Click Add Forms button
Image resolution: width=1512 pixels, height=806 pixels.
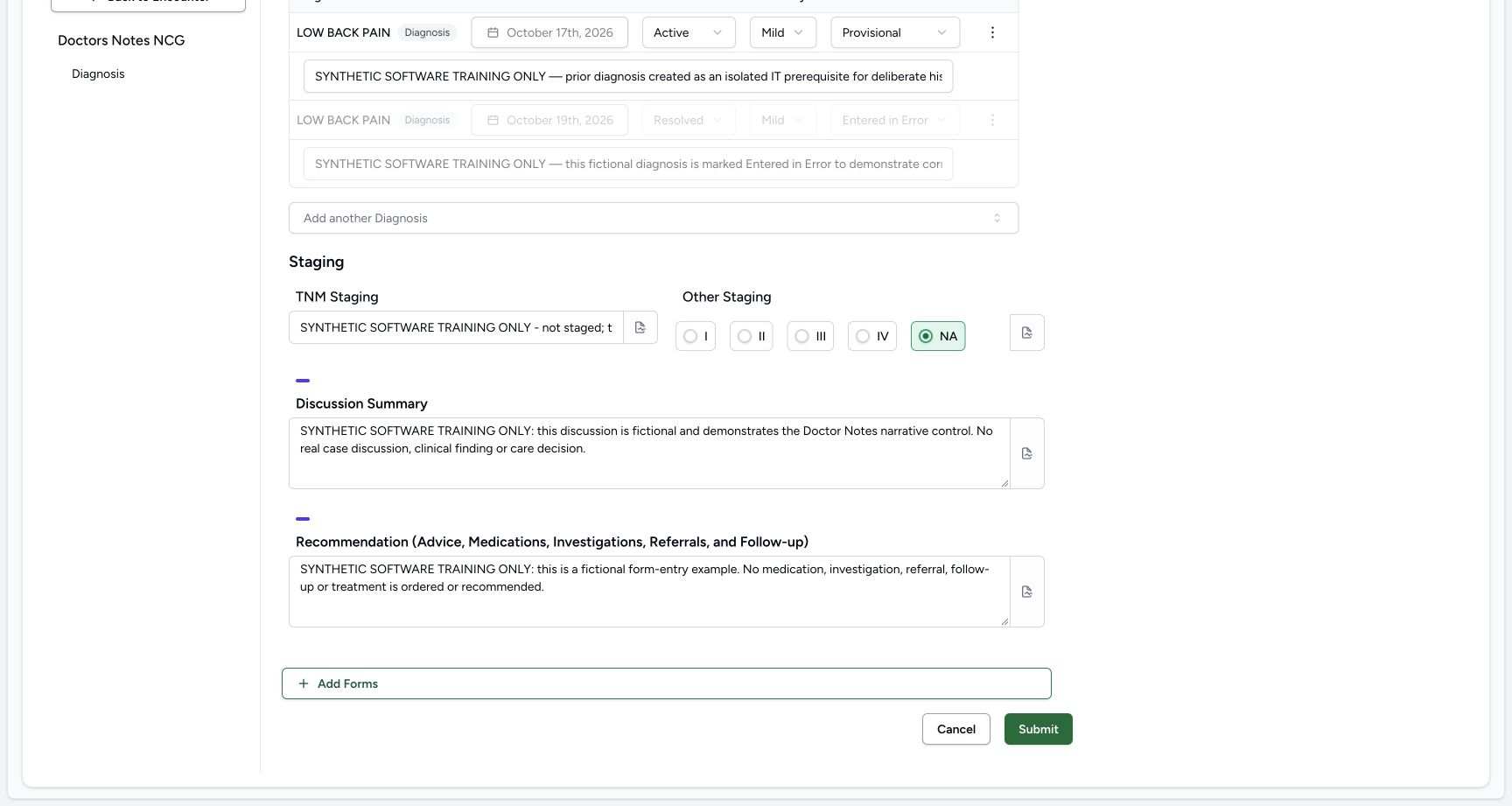(667, 683)
